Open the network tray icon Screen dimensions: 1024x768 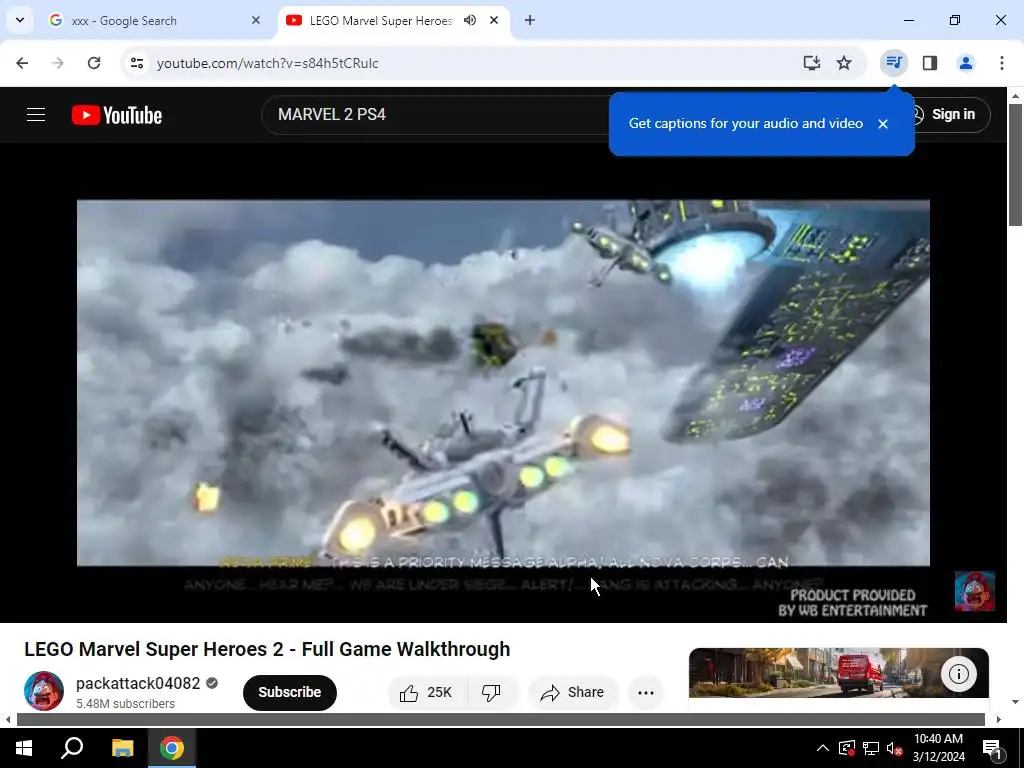(x=871, y=748)
